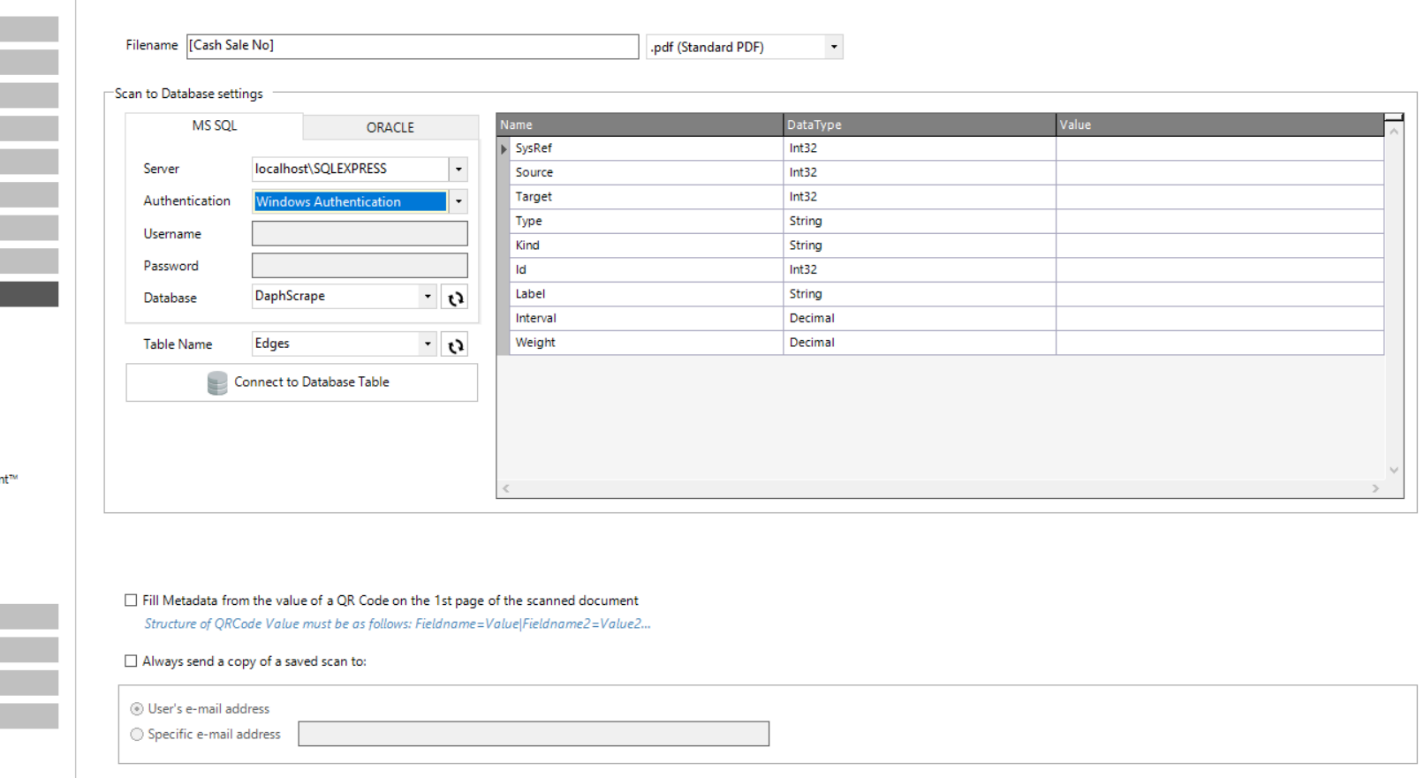Viewport: 1424px width, 778px height.
Task: Choose User's e-mail address radio option
Action: point(138,709)
